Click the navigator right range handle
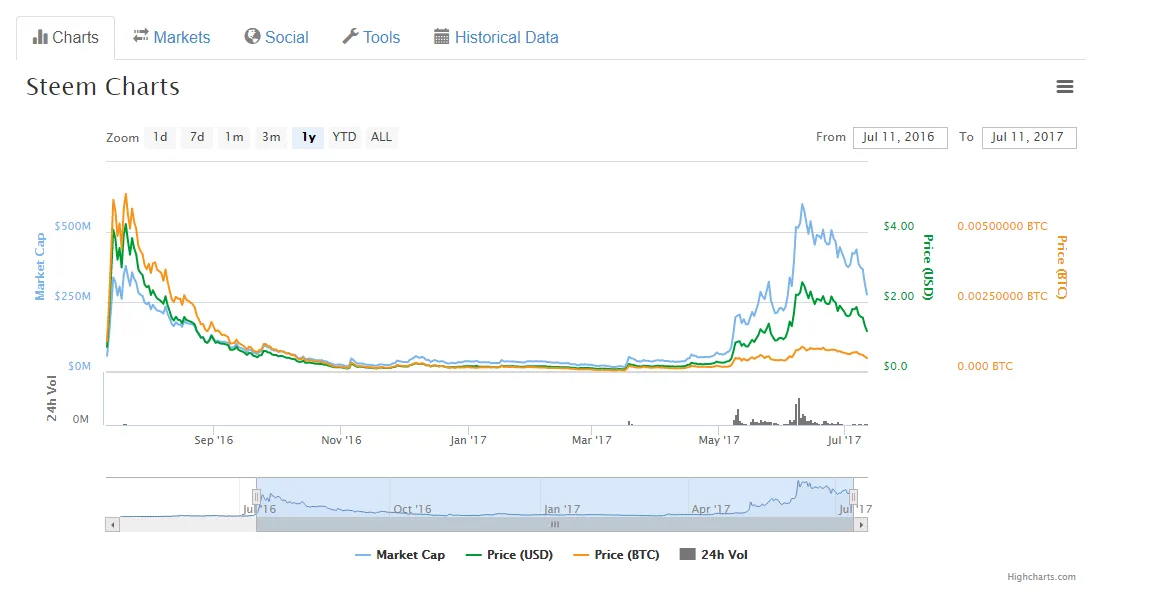This screenshot has height=593, width=1176. point(854,496)
